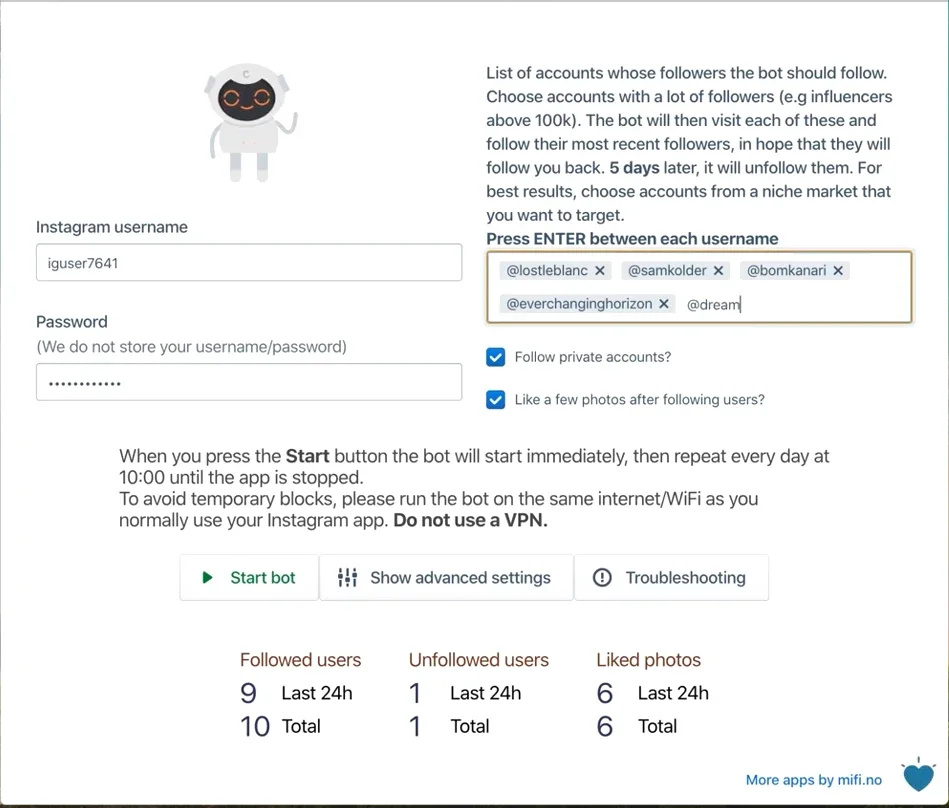Viewport: 949px width, 808px height.
Task: Open More apps by mifi.no link
Action: coord(813,780)
